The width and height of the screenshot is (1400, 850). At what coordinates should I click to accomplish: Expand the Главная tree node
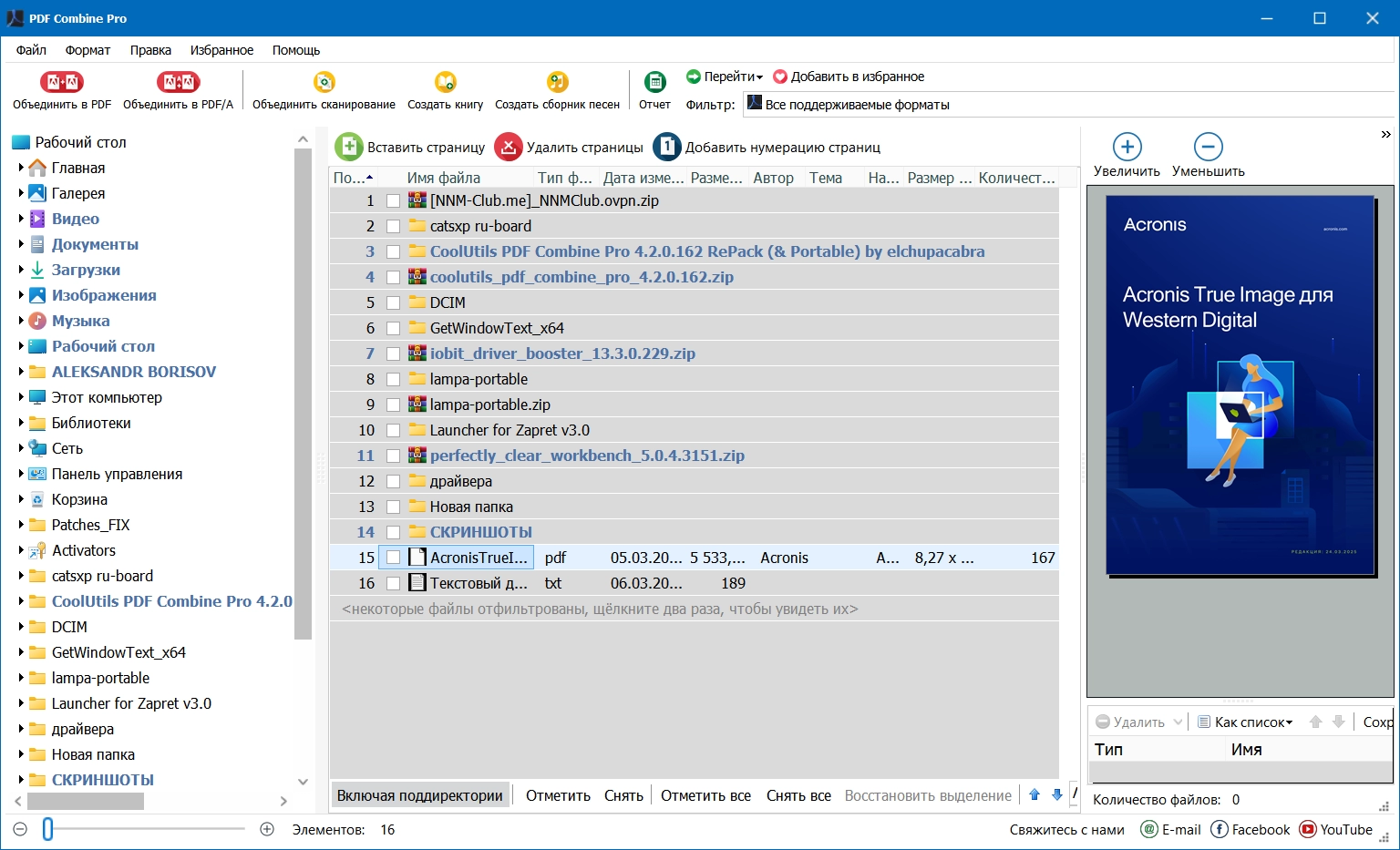coord(21,168)
